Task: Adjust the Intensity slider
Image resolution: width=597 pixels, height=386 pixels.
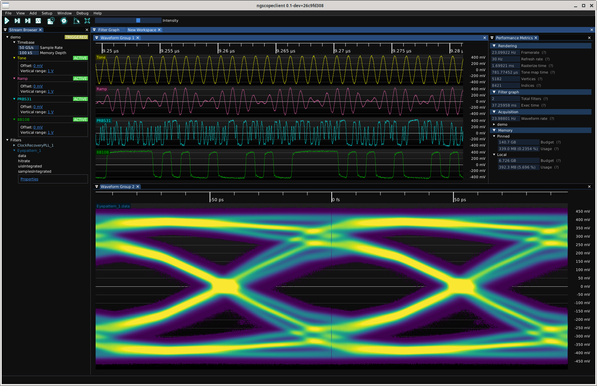Action: pyautogui.click(x=128, y=21)
